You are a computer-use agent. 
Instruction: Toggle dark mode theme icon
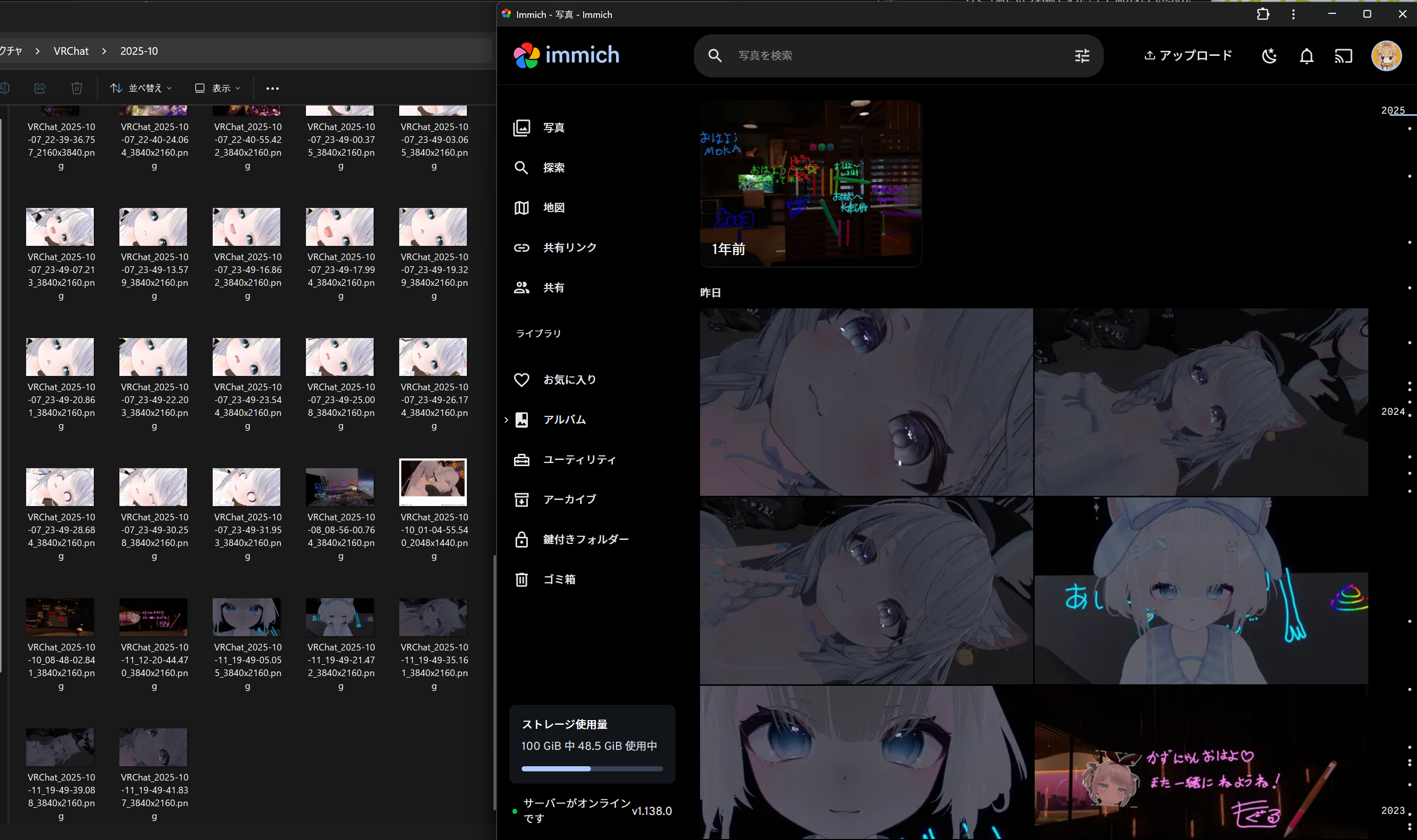pyautogui.click(x=1269, y=55)
